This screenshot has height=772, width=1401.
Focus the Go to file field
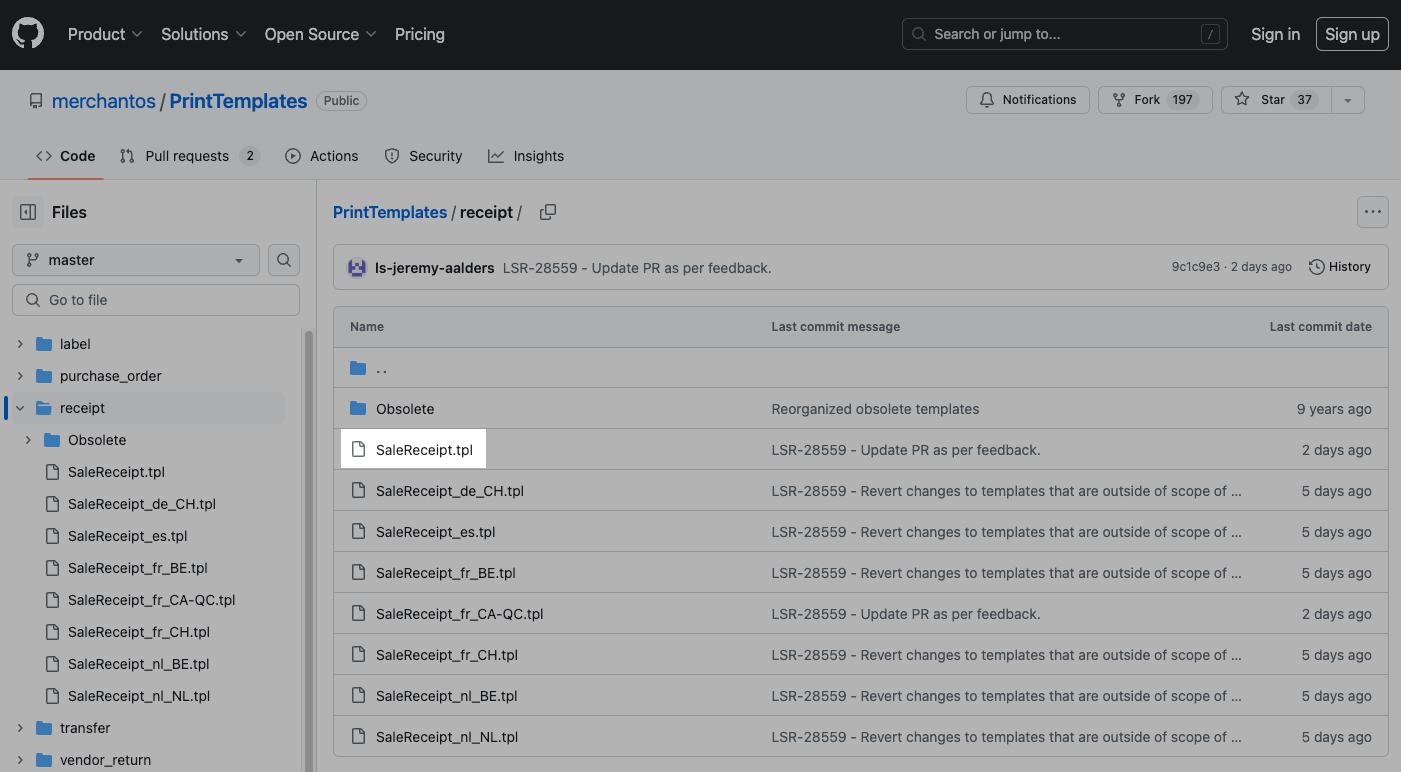(x=156, y=300)
